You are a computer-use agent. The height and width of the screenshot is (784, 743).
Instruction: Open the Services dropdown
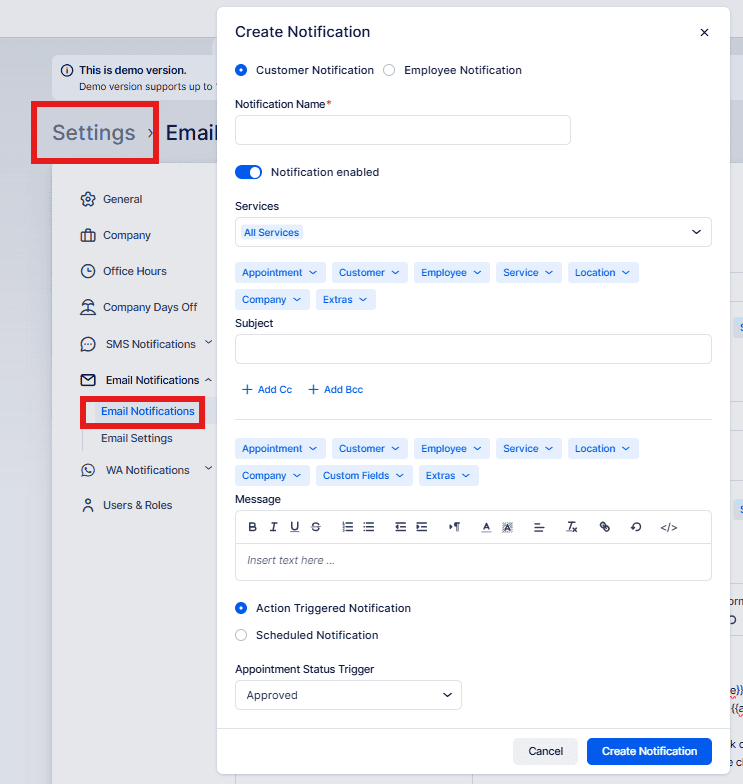[473, 232]
